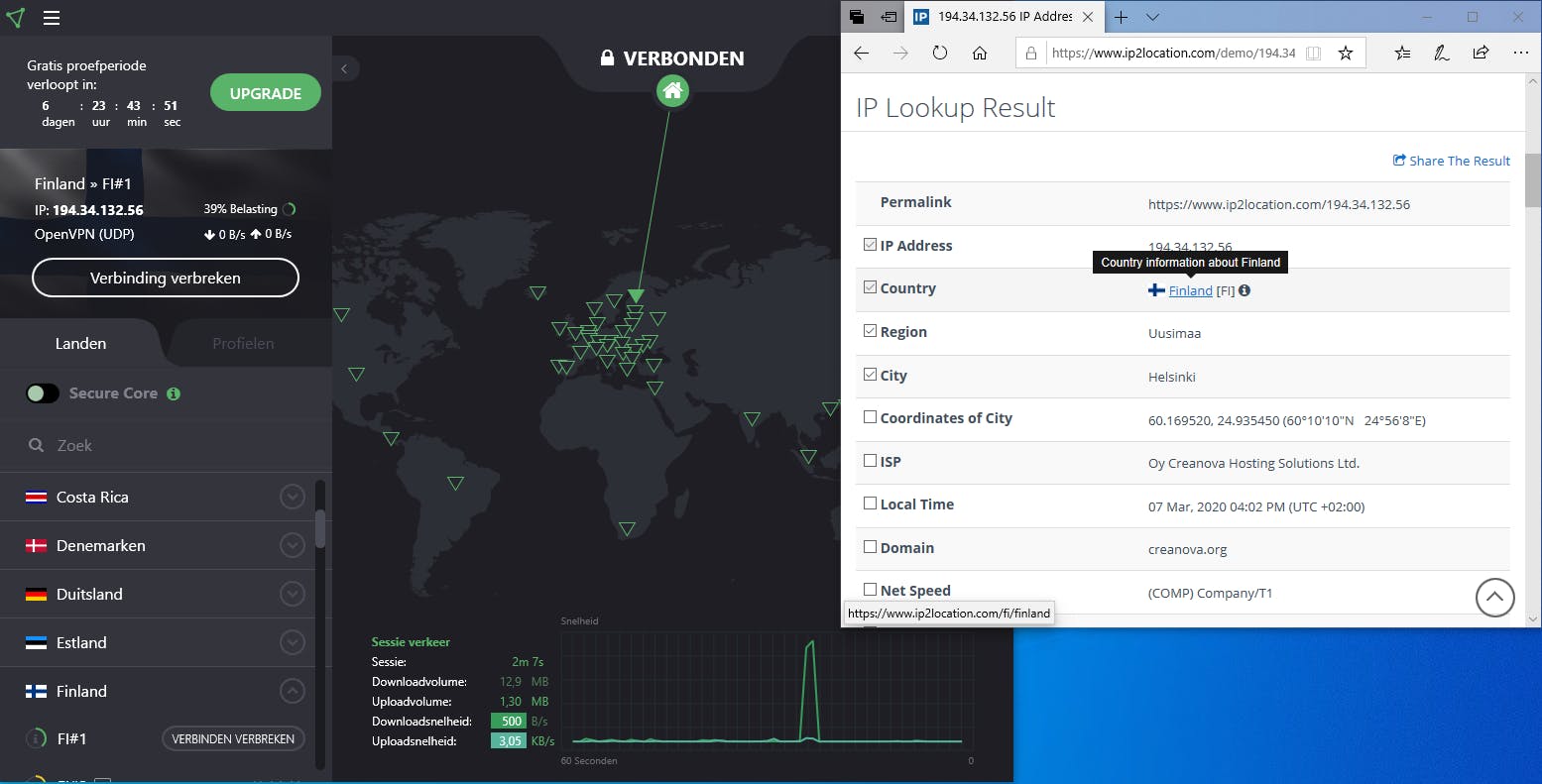The width and height of the screenshot is (1542, 784).
Task: Open Edge tab preview dropdown arrow
Action: click(1152, 17)
